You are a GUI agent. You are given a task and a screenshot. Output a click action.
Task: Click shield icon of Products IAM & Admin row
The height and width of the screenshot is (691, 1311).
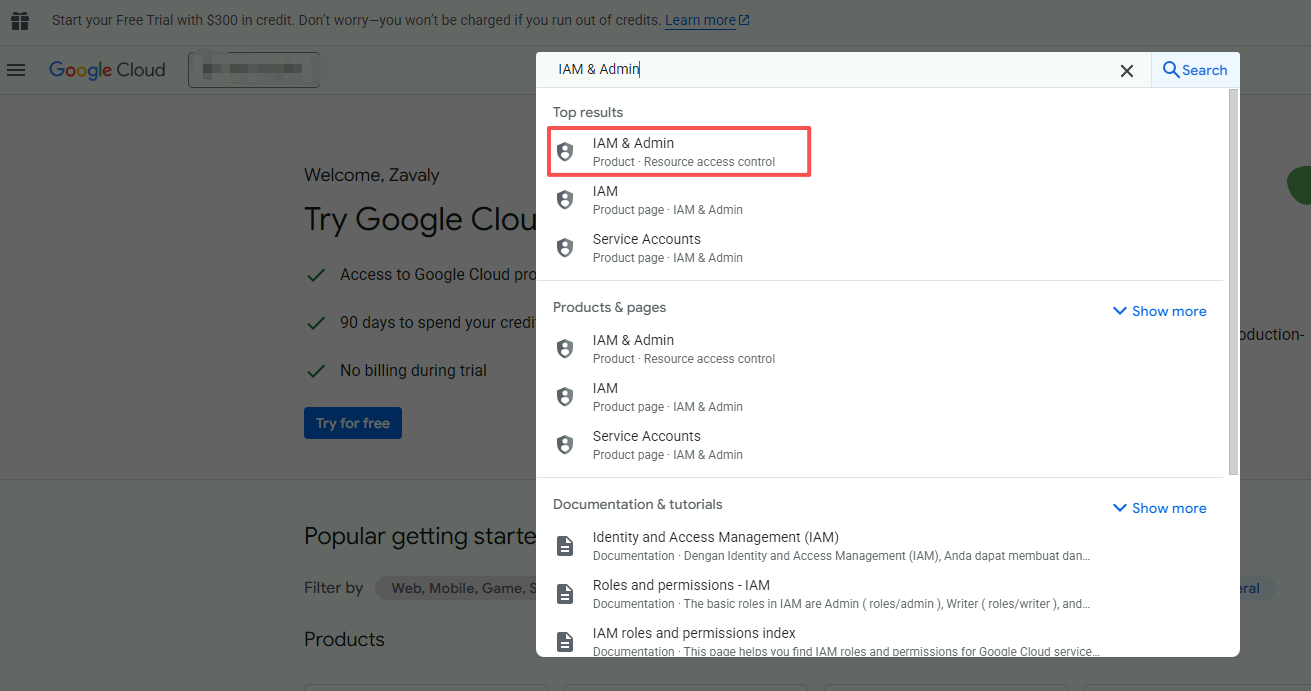565,349
